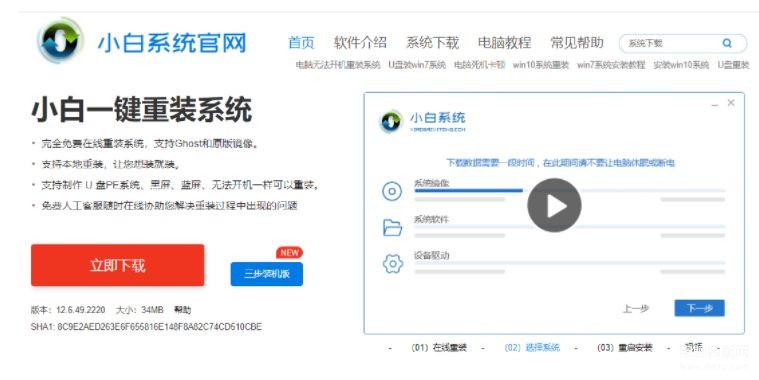Click the 免费人工客服 bullet text
Viewport: 759px width, 380px height.
(169, 206)
